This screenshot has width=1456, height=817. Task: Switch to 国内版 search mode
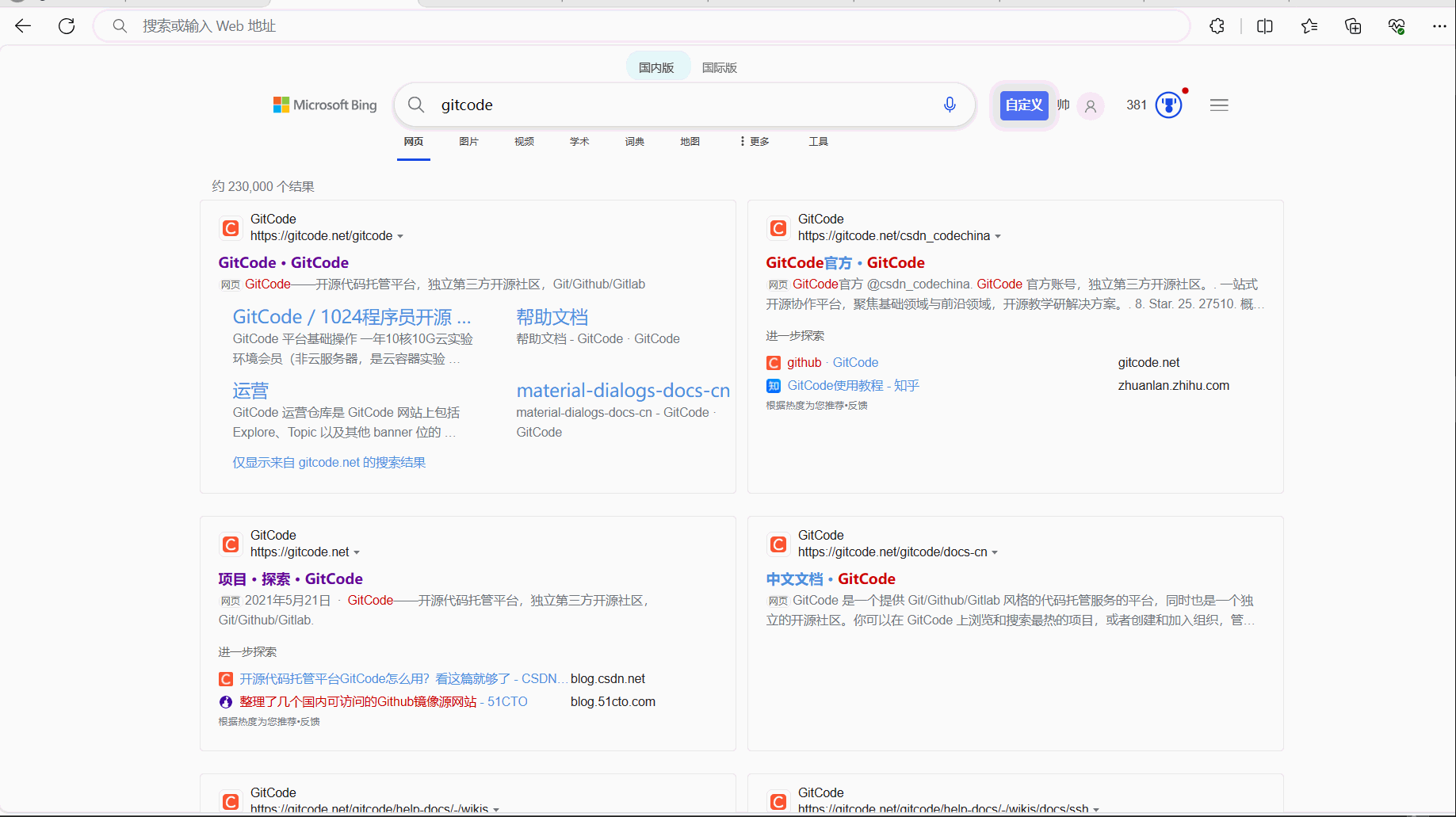(657, 67)
